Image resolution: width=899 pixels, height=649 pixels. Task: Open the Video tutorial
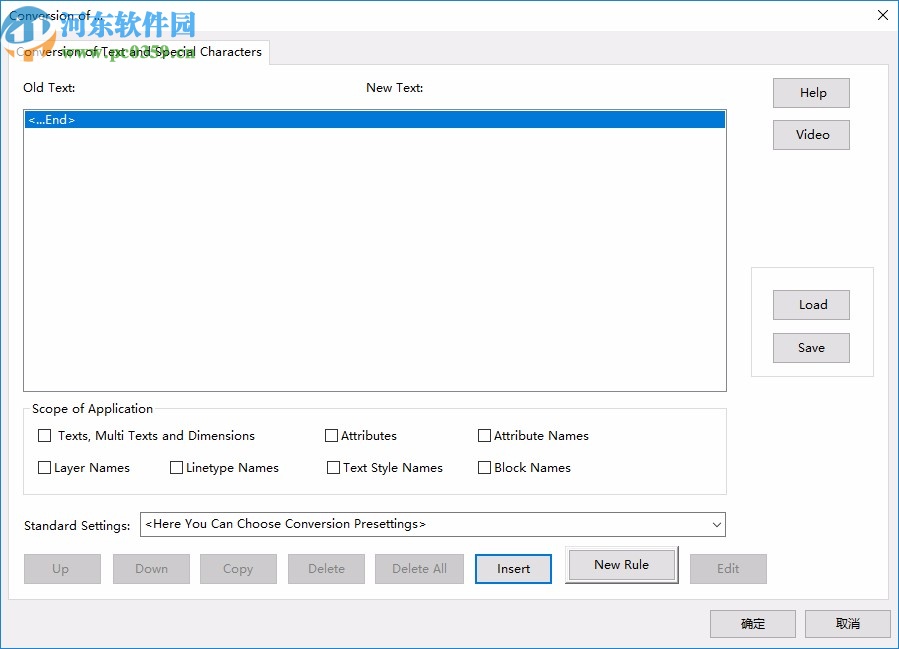[x=810, y=134]
